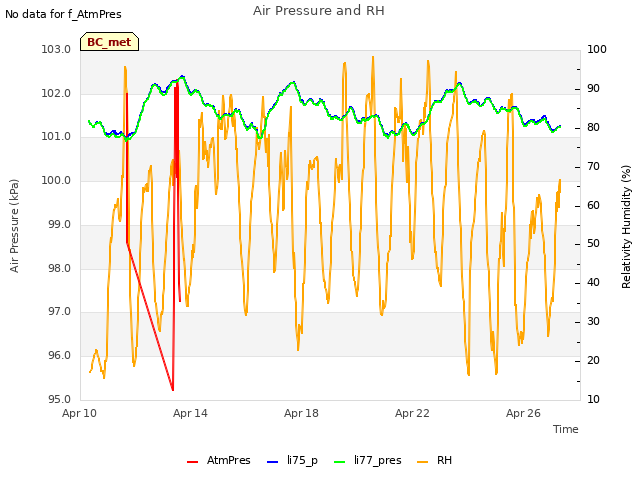Click the red AtmPres legend swatch
This screenshot has width=640, height=480.
tap(192, 462)
